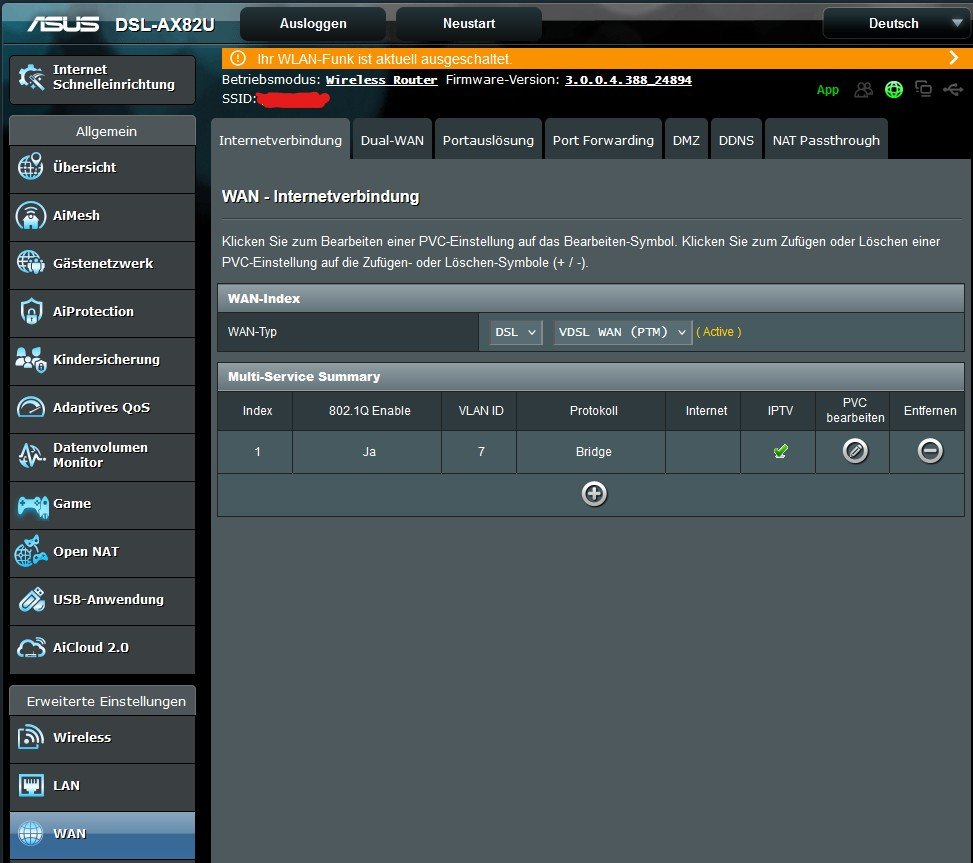Click the Entfernen minus icon for row 1
Viewport: 973px width, 863px height.
click(x=930, y=451)
